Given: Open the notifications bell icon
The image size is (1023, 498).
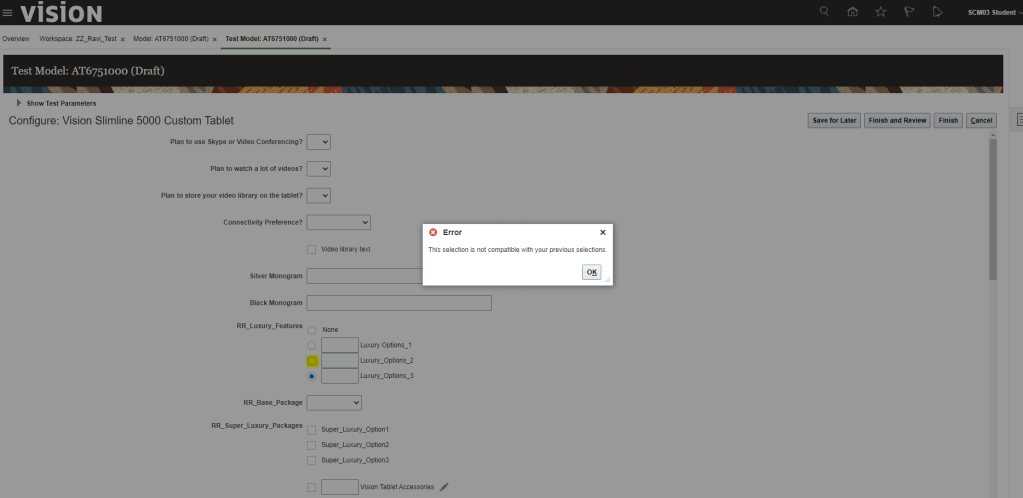Looking at the screenshot, I should pyautogui.click(x=936, y=13).
